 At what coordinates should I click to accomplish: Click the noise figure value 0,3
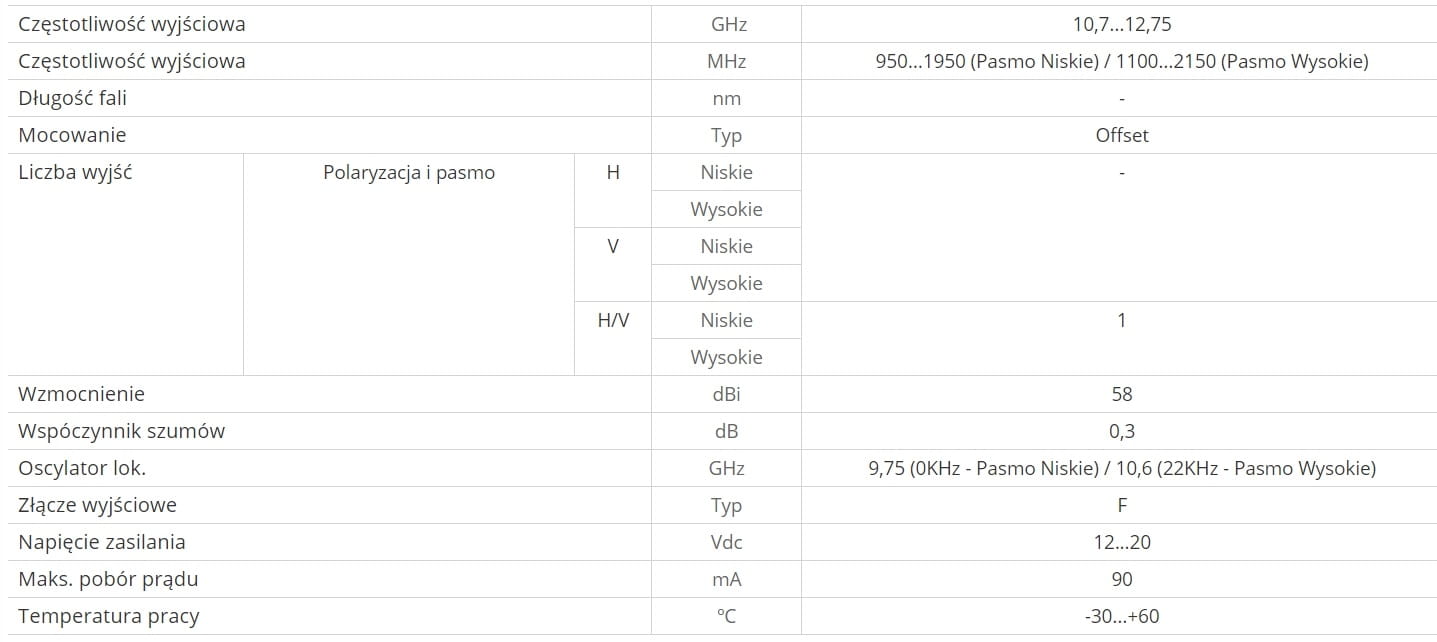[x=1121, y=431]
